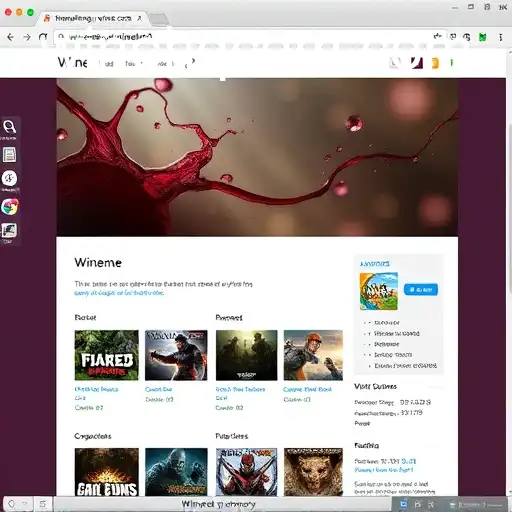The image size is (512, 512).
Task: Open the browser kebab menu
Action: (x=500, y=37)
